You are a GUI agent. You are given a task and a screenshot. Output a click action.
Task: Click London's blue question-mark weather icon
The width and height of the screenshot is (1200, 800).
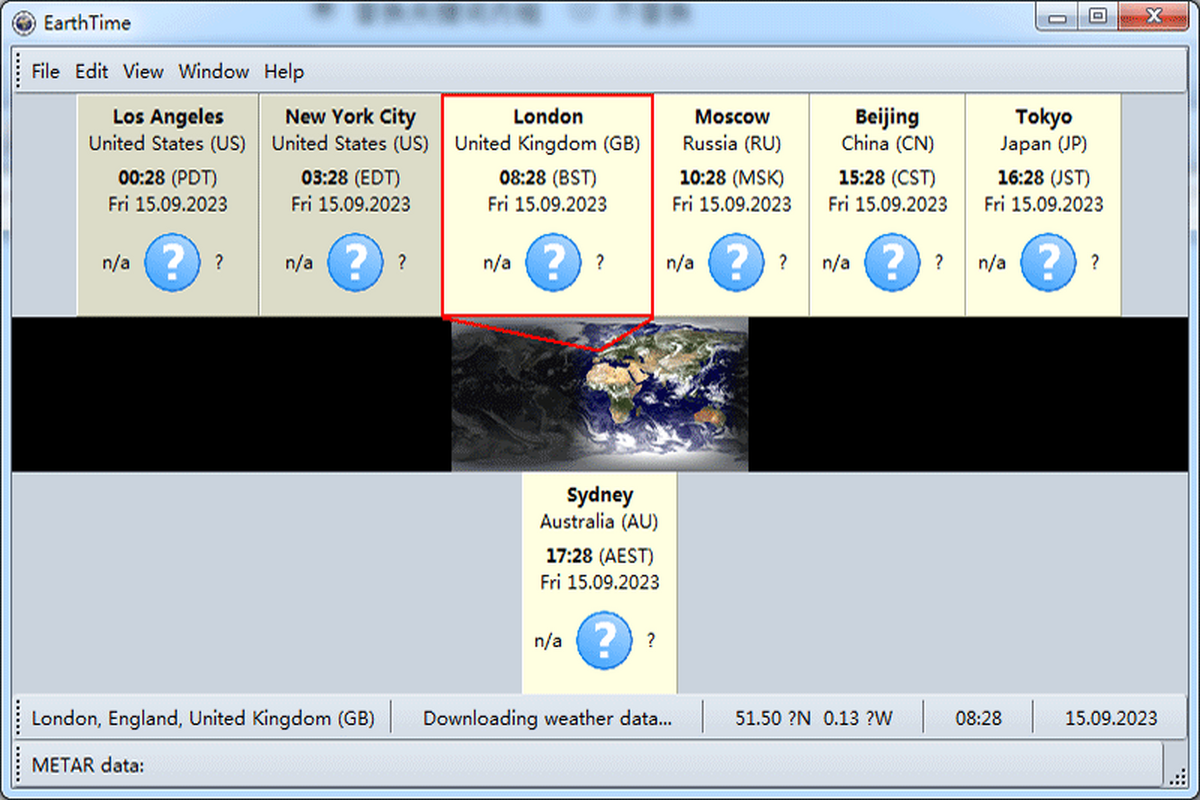coord(553,262)
